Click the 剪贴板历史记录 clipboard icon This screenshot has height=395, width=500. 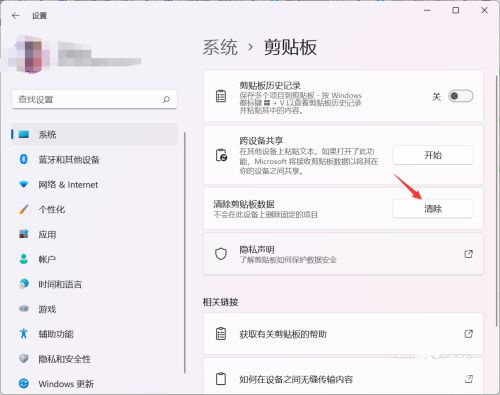point(221,96)
